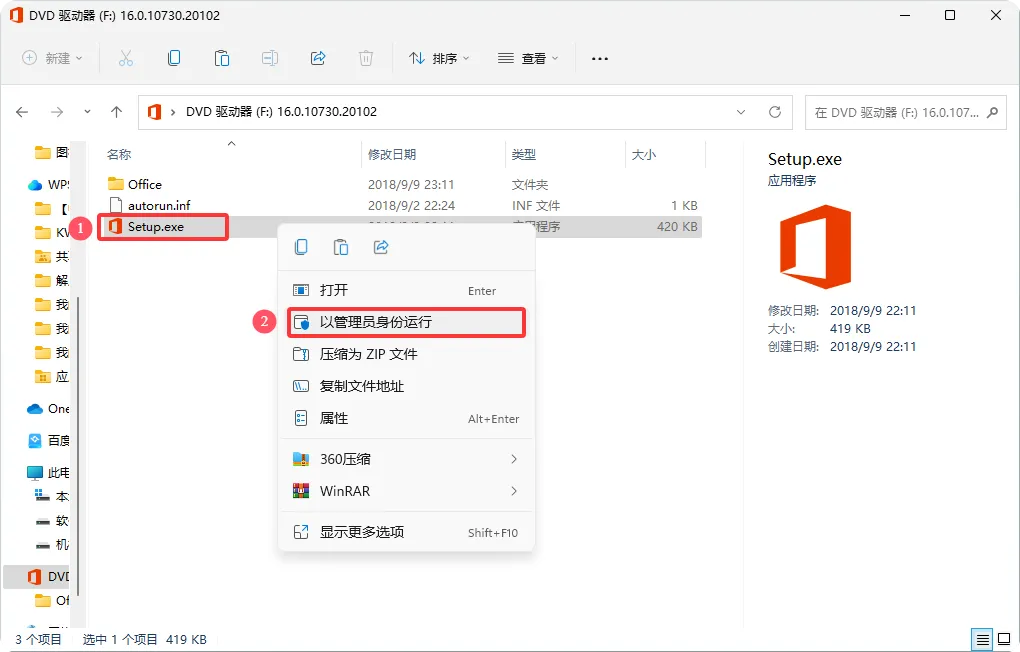Click the 1 KB size cell
Viewport: 1020px width, 652px height.
pos(684,206)
